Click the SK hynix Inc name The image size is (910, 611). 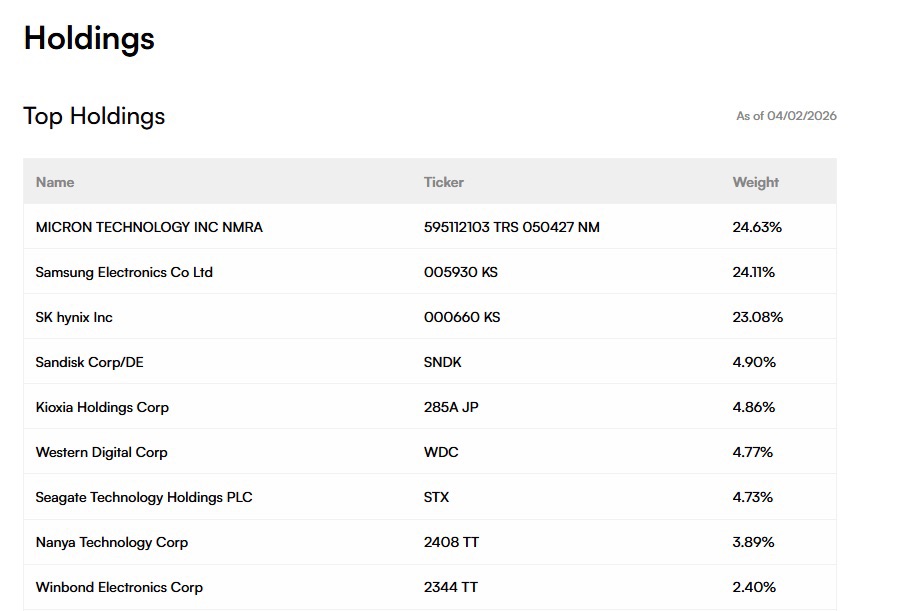point(74,317)
